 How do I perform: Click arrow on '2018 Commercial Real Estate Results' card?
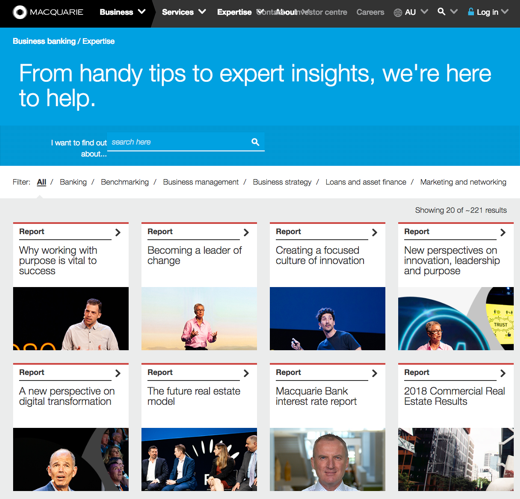pos(503,373)
